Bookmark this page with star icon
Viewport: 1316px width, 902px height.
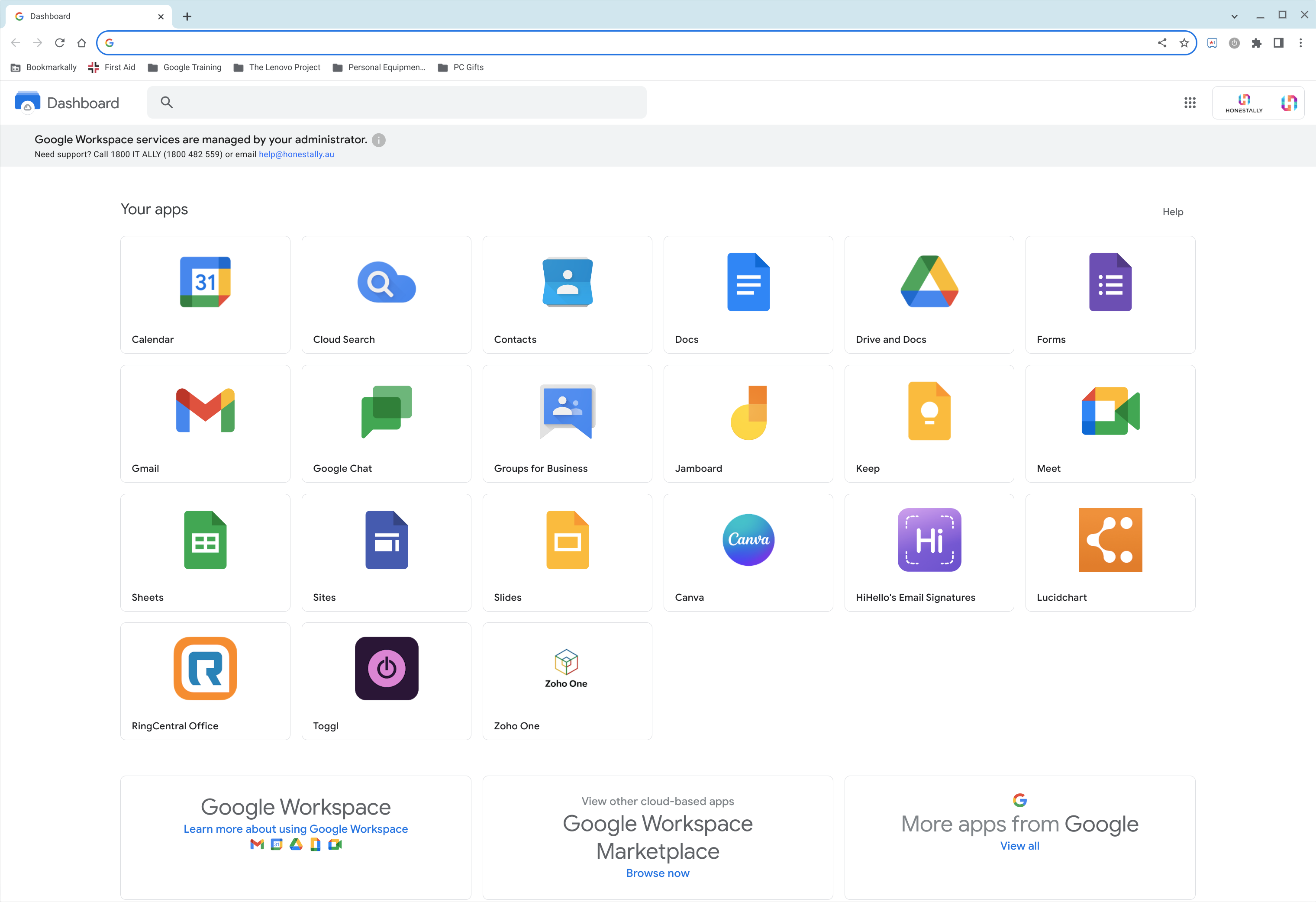pyautogui.click(x=1184, y=43)
